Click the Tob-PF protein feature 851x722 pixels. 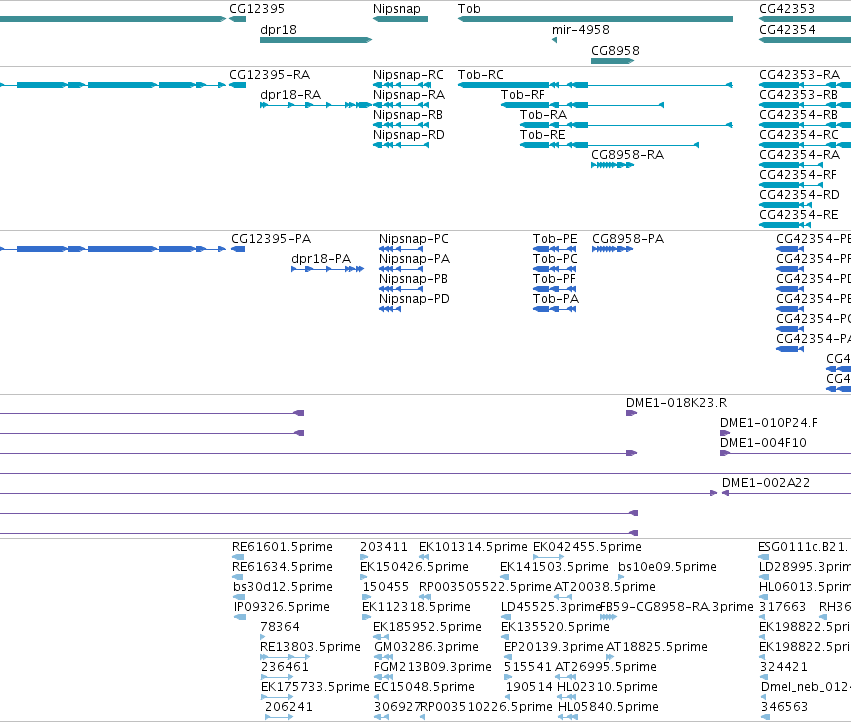coord(554,289)
